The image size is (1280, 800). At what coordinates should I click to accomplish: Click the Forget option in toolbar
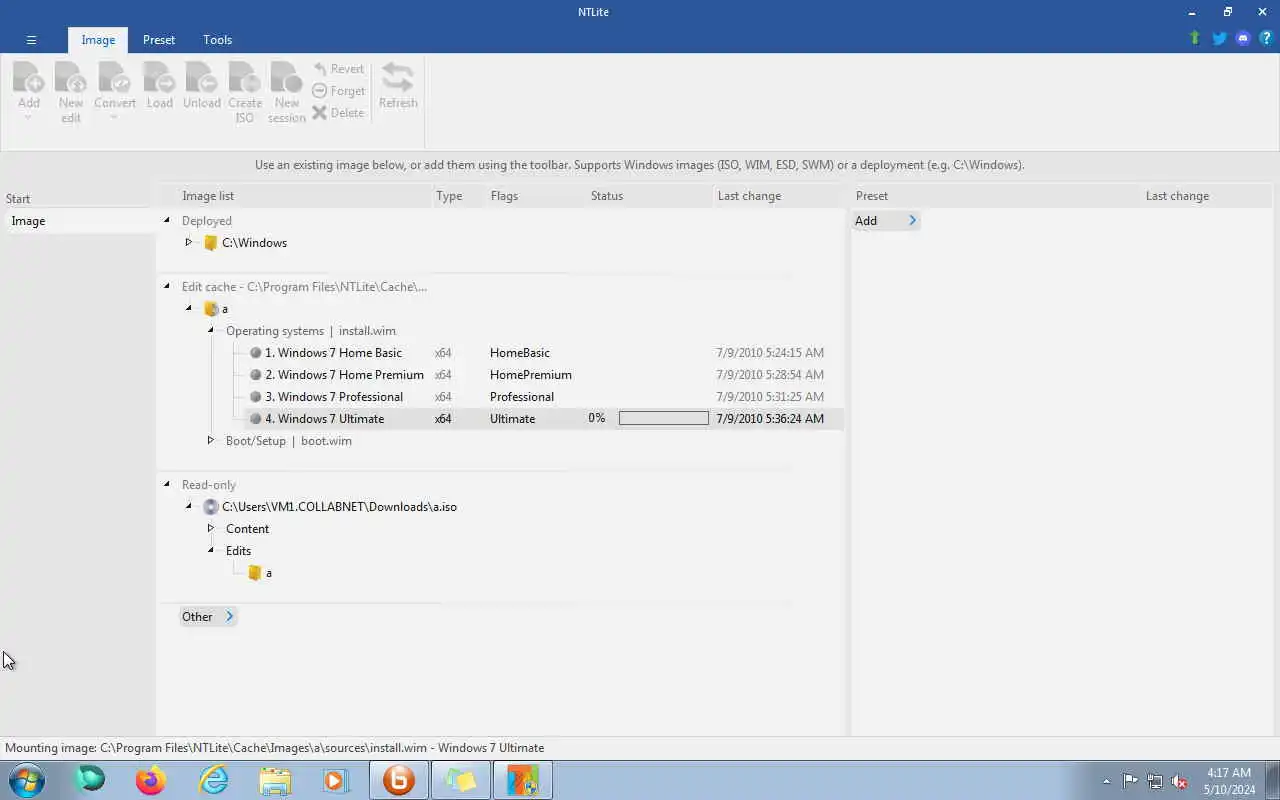pos(338,91)
